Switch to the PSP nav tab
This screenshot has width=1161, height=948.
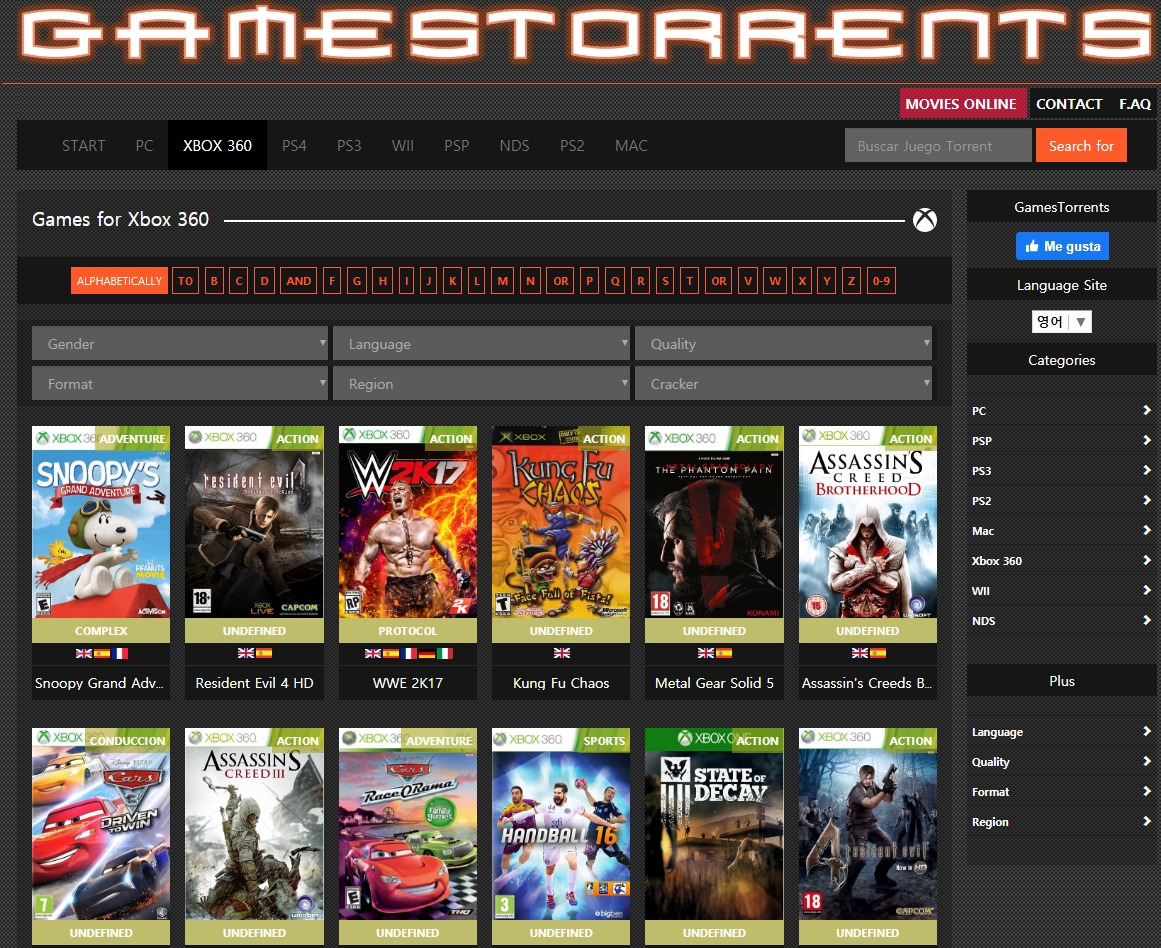tap(456, 145)
